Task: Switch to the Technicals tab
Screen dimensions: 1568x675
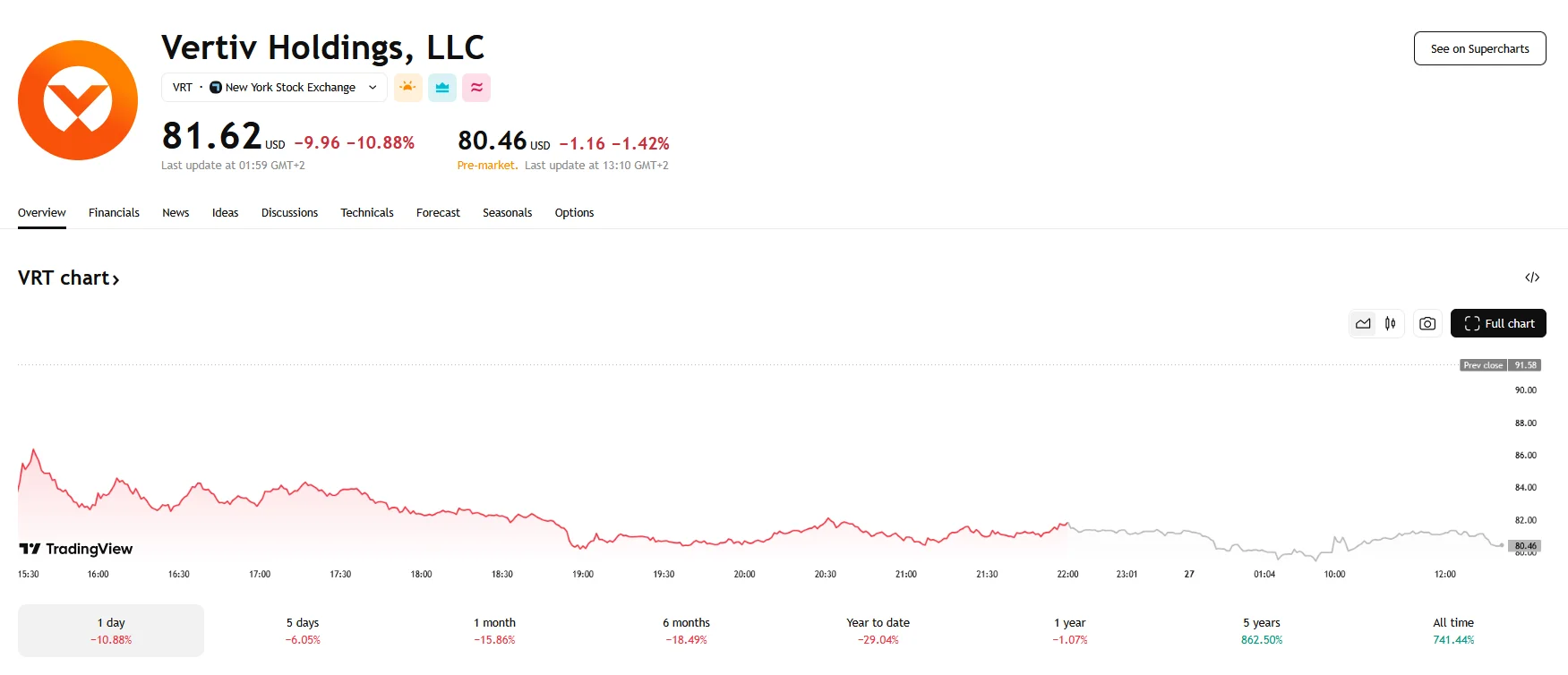Action: [367, 213]
